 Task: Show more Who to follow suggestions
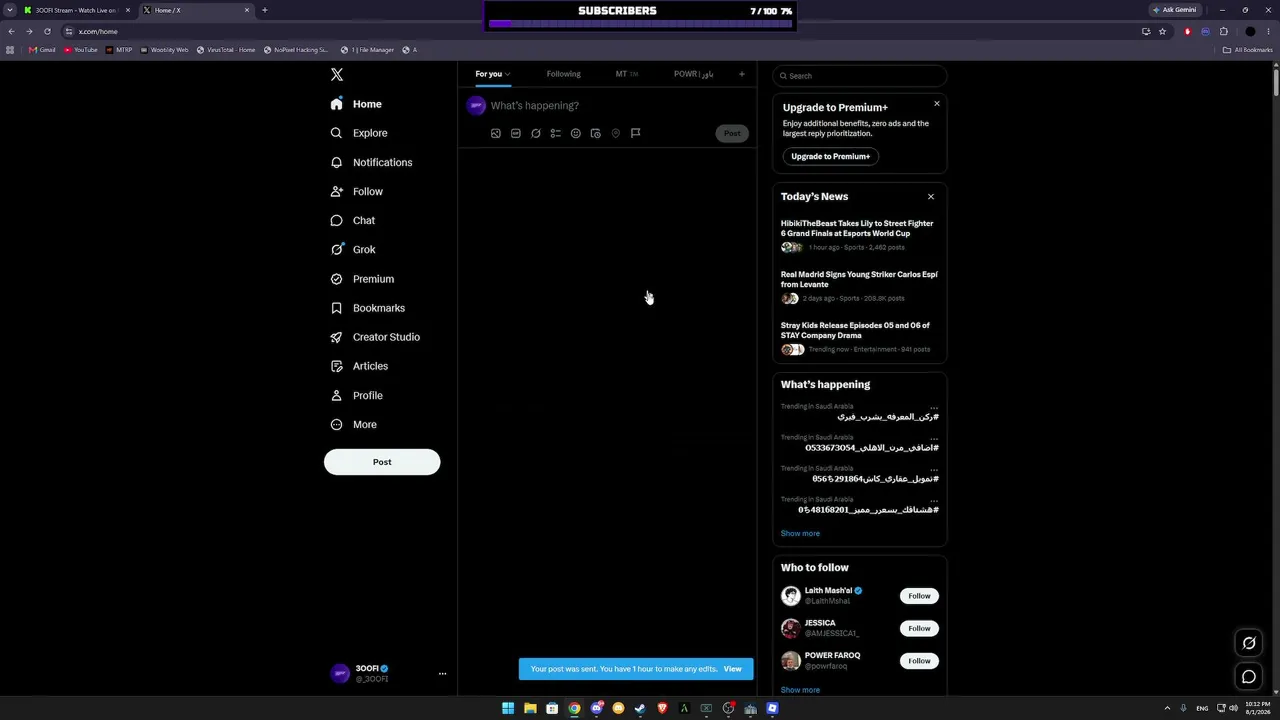800,690
